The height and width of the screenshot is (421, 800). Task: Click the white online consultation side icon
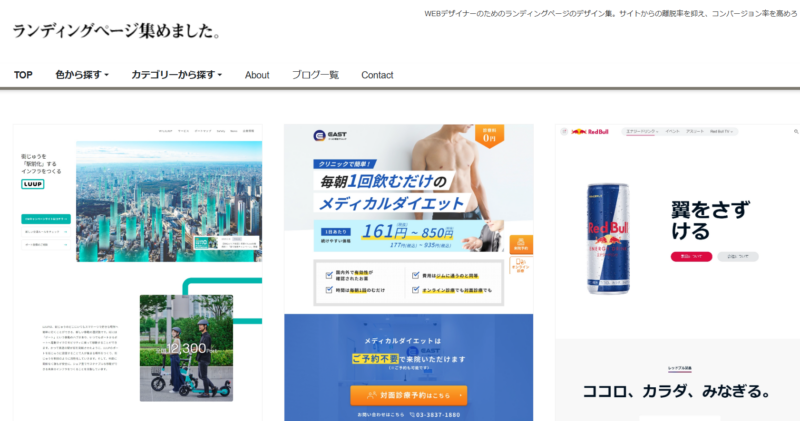point(521,266)
